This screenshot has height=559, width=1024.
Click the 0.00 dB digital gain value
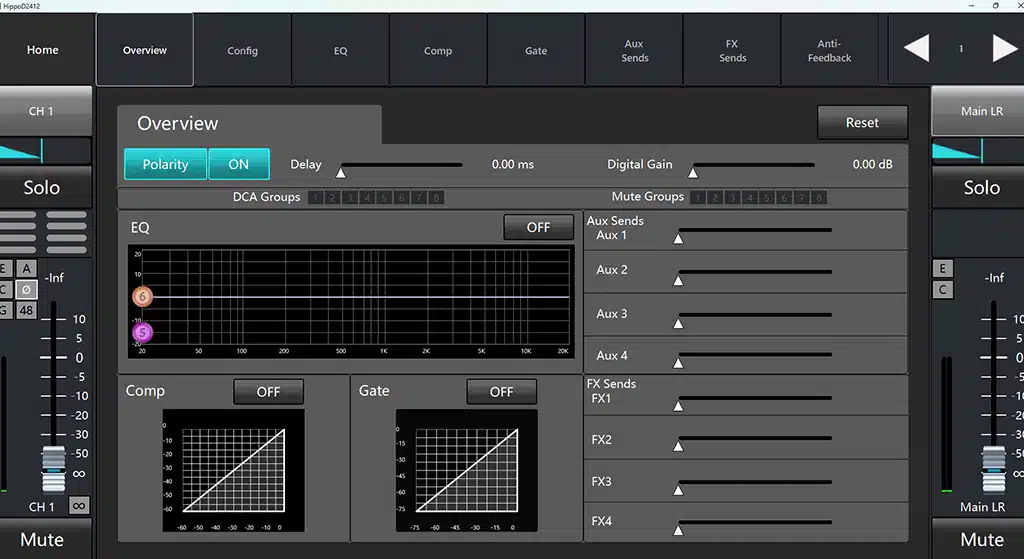(872, 165)
